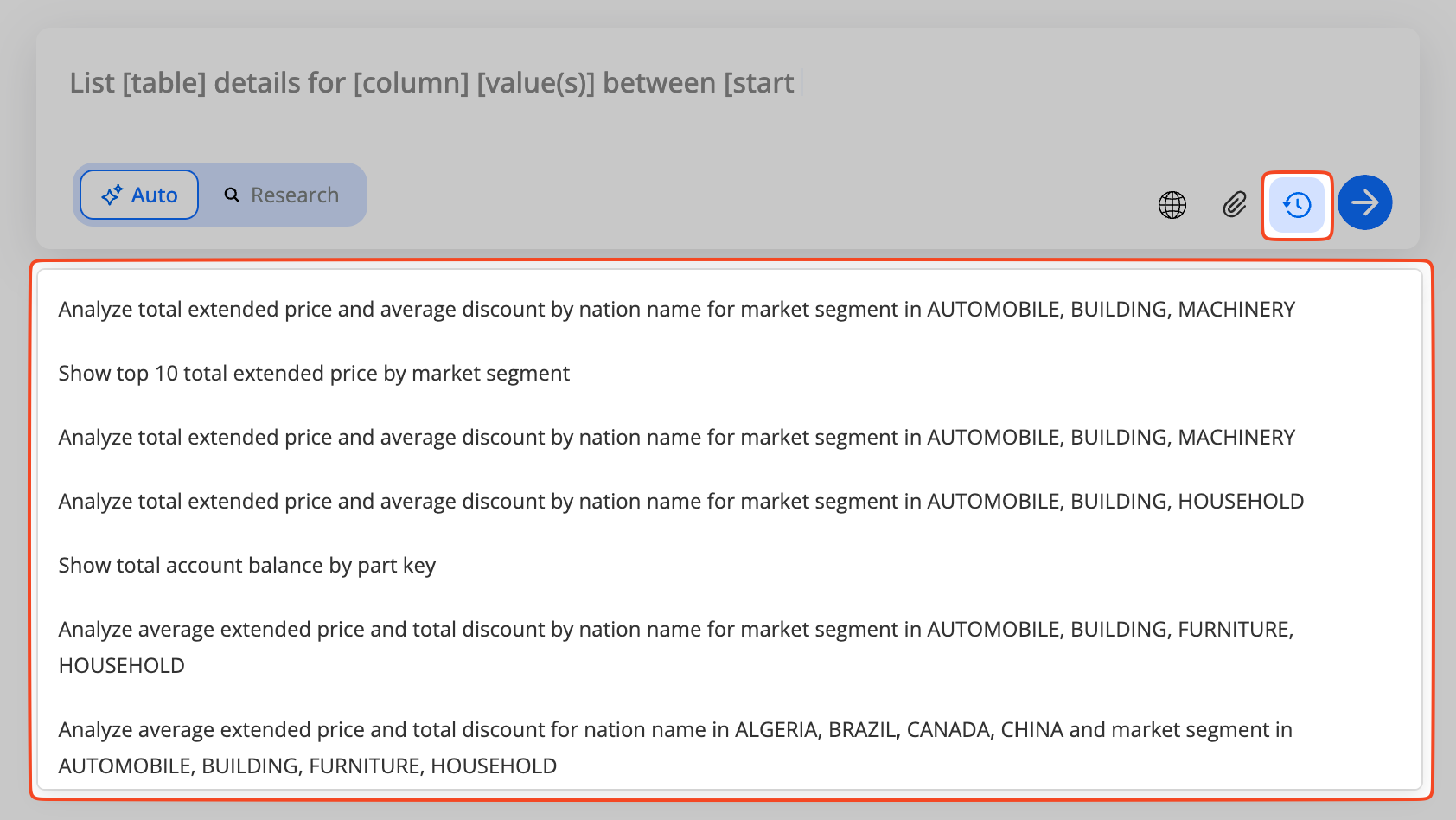The image size is (1456, 820).
Task: Toggle the prompt history clock icon
Action: click(1297, 205)
